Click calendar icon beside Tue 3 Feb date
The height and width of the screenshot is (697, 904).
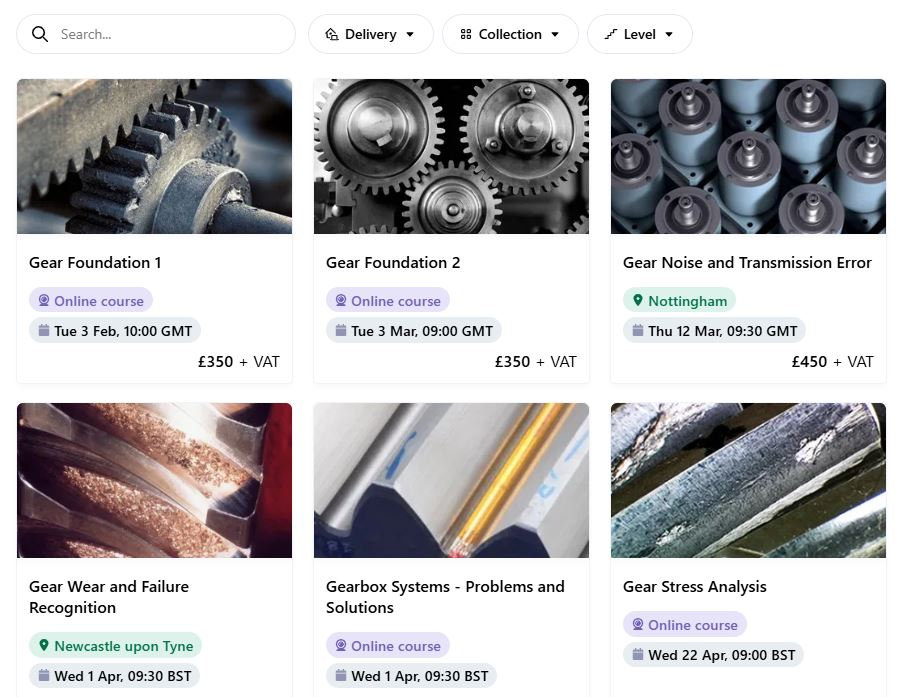point(44,330)
